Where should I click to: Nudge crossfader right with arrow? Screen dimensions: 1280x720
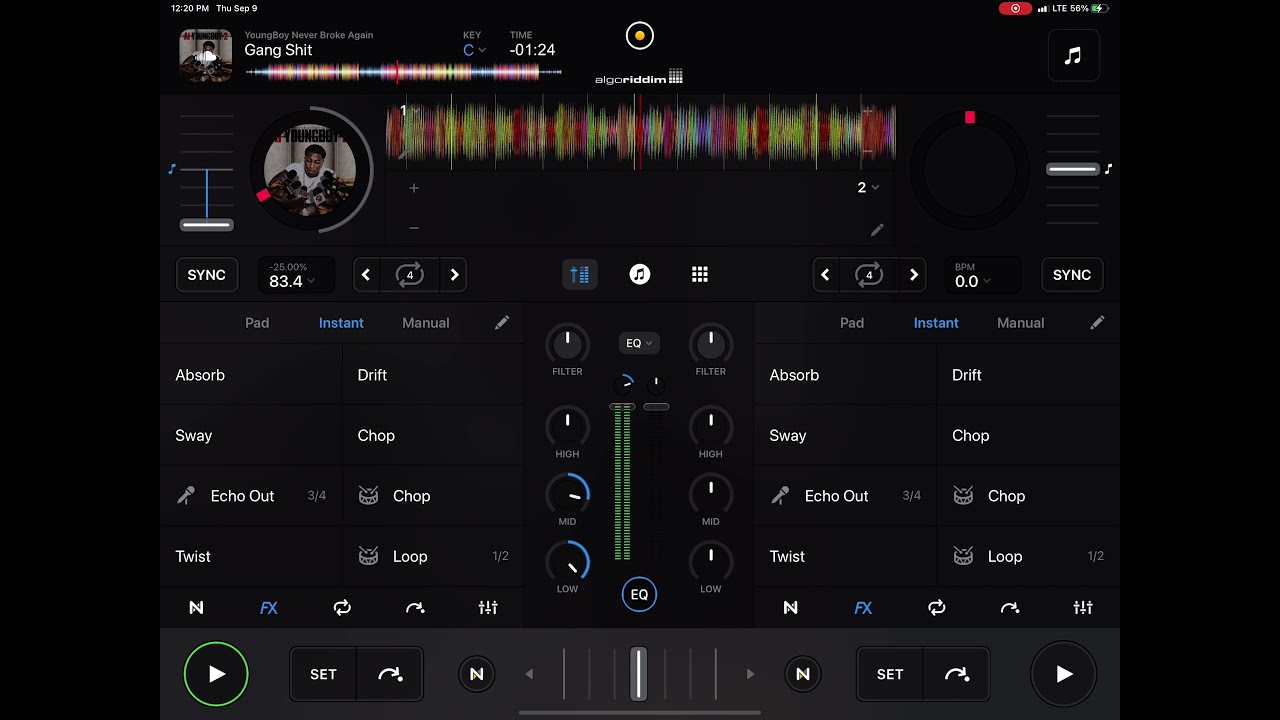click(x=750, y=674)
